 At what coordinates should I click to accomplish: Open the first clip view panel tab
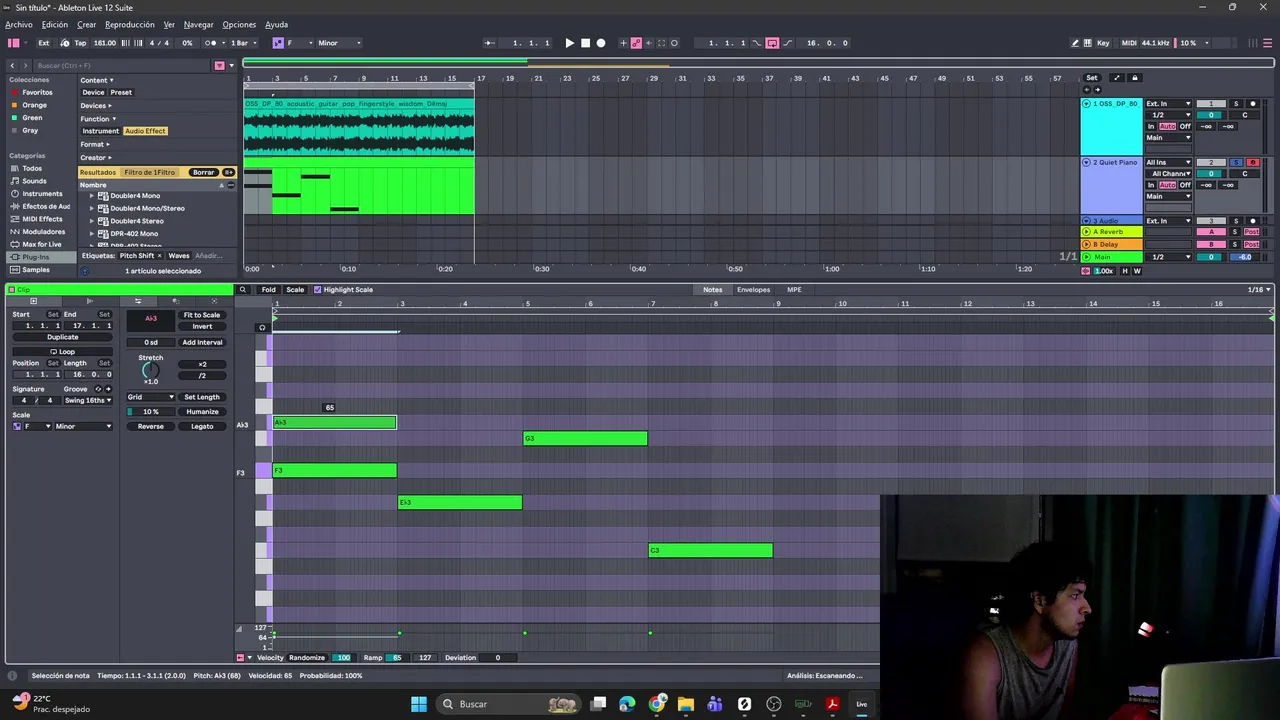coord(33,301)
